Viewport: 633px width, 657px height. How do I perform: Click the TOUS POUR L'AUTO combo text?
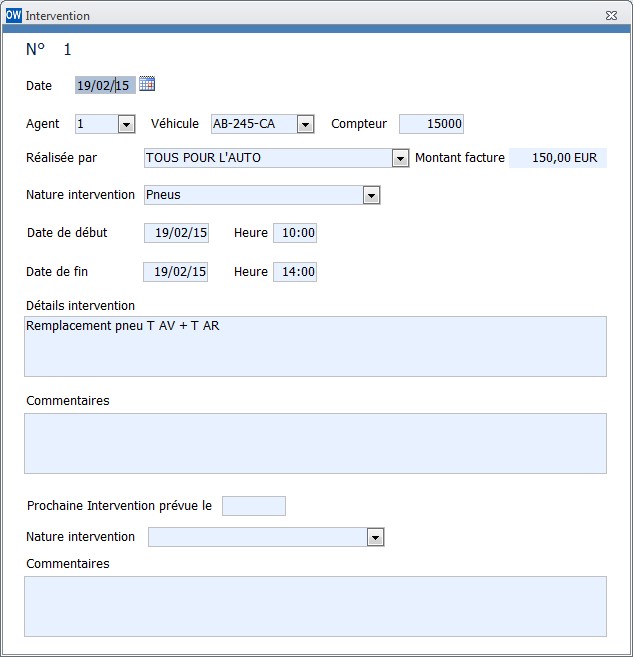pos(203,158)
